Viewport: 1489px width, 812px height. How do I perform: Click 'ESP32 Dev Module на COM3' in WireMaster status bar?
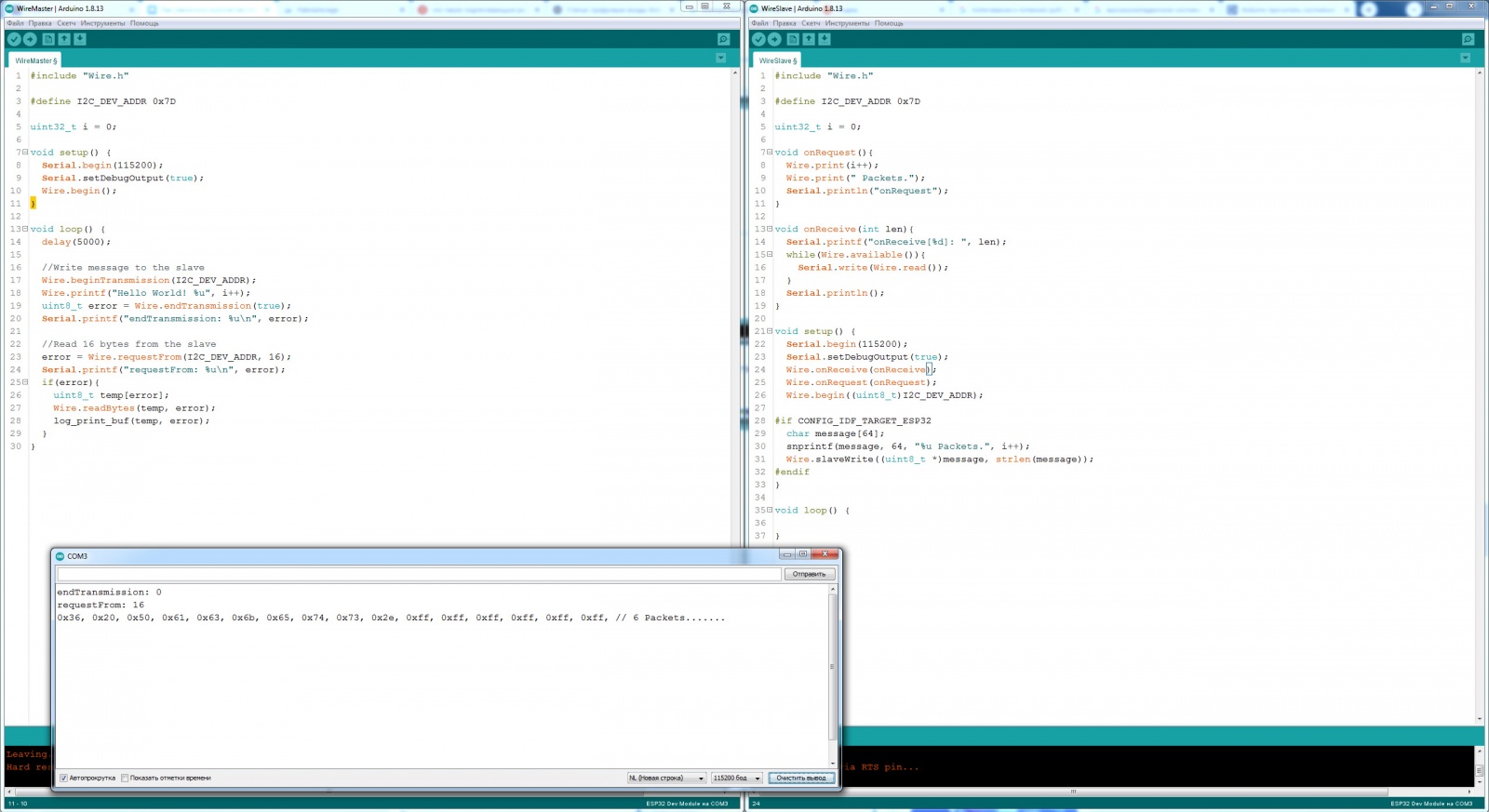(687, 804)
